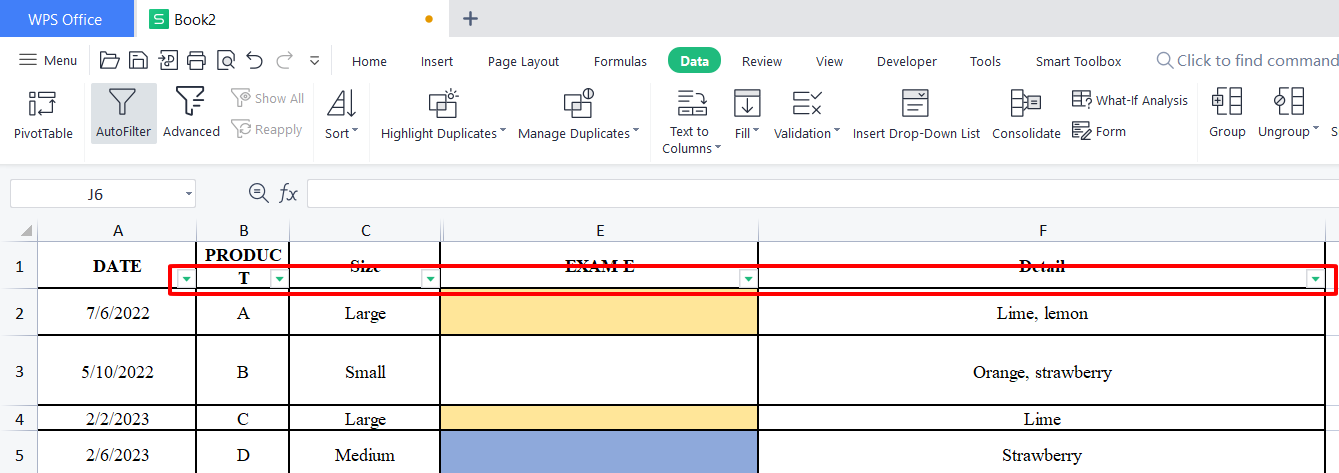Click the fx insert function icon
This screenshot has height=473, width=1339.
288,193
